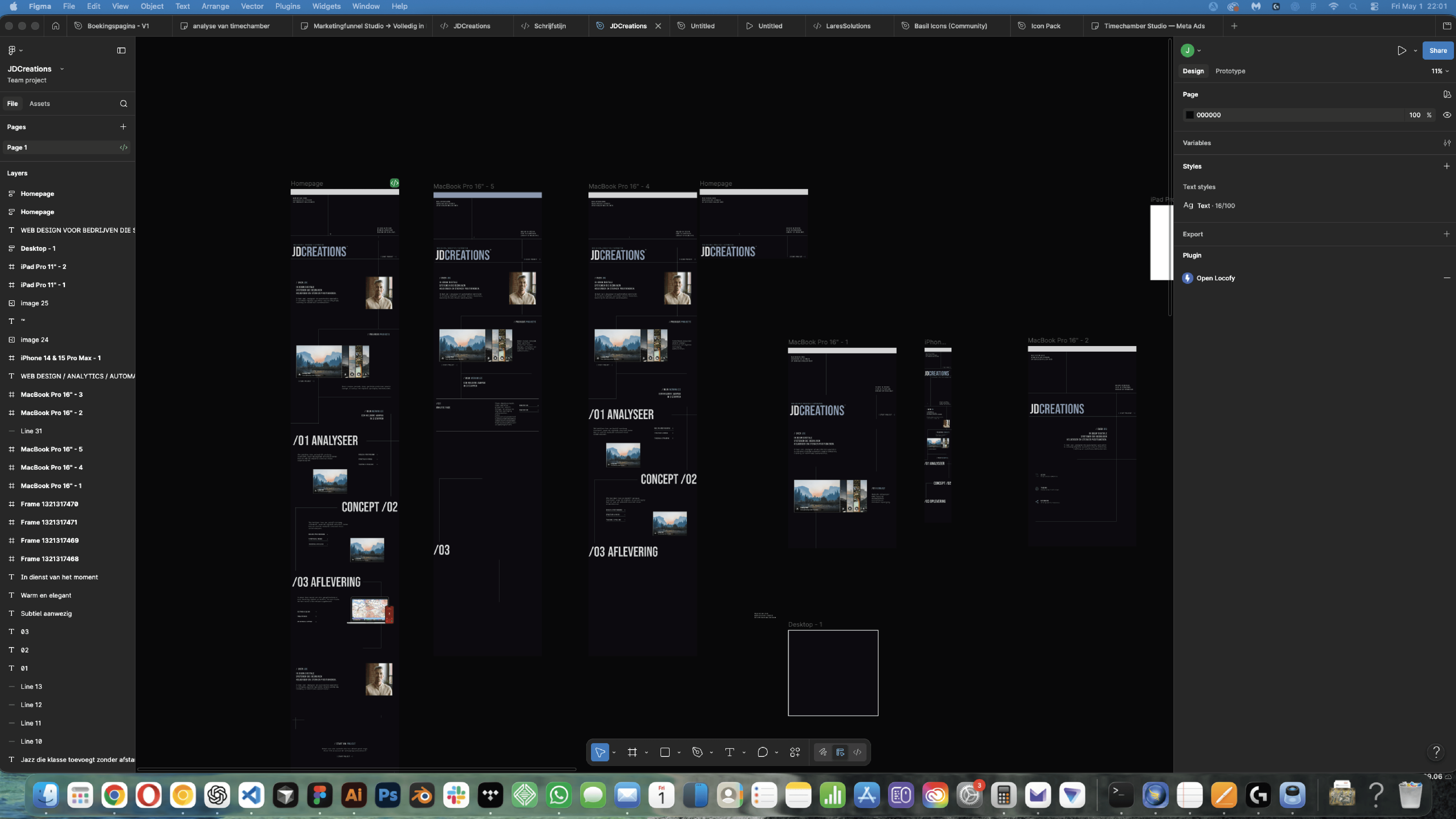Open Text tool options dropdown
This screenshot has height=819, width=1456.
click(744, 753)
